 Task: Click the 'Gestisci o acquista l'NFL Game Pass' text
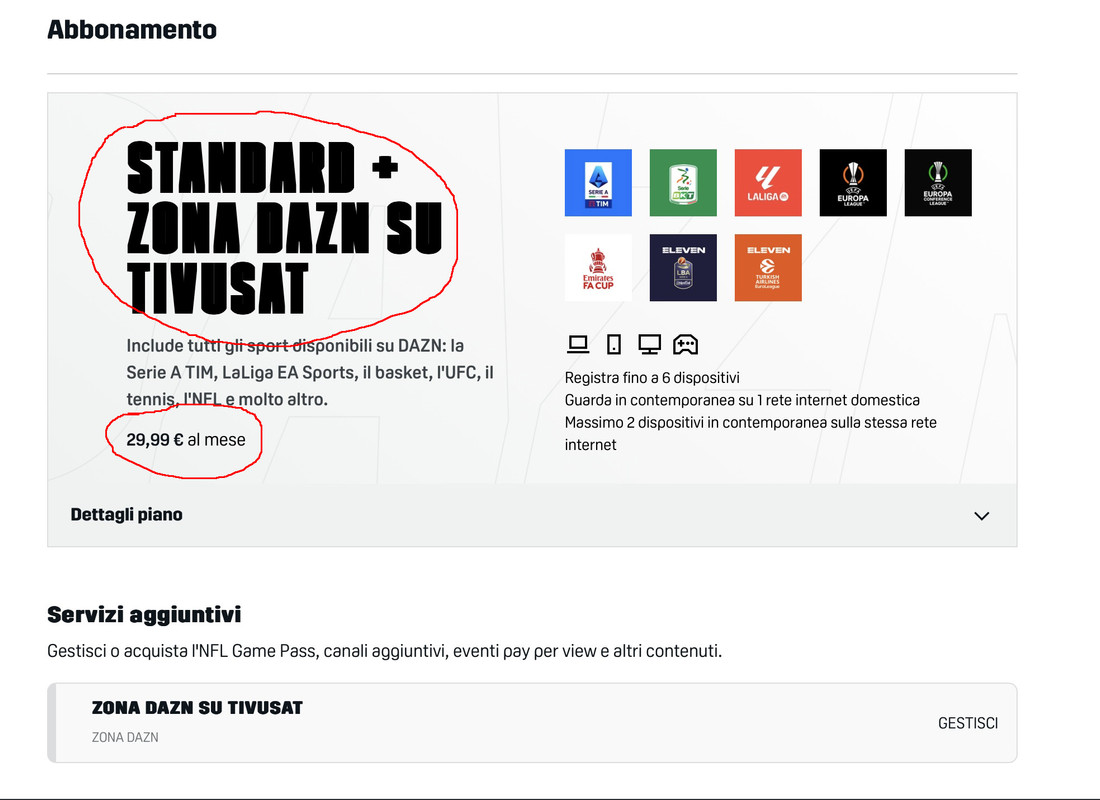pyautogui.click(x=384, y=651)
